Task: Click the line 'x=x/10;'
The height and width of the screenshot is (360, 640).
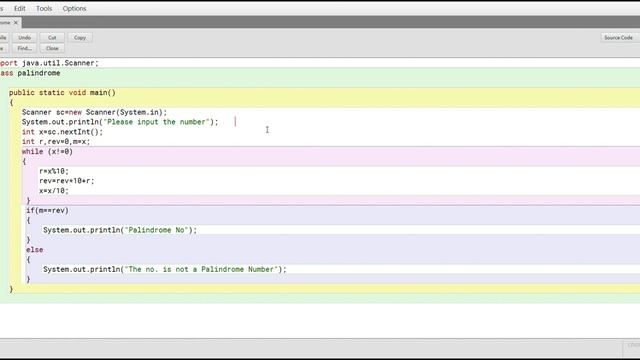Action: (x=54, y=191)
